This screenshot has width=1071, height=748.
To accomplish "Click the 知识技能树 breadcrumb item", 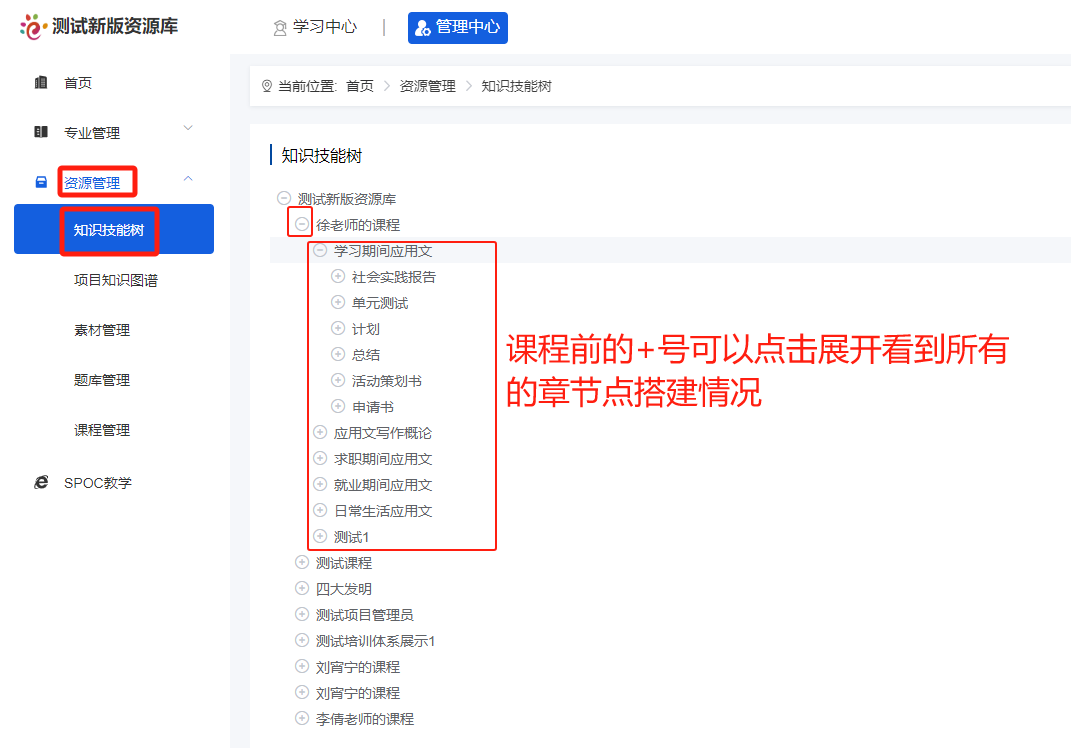I will pyautogui.click(x=516, y=86).
